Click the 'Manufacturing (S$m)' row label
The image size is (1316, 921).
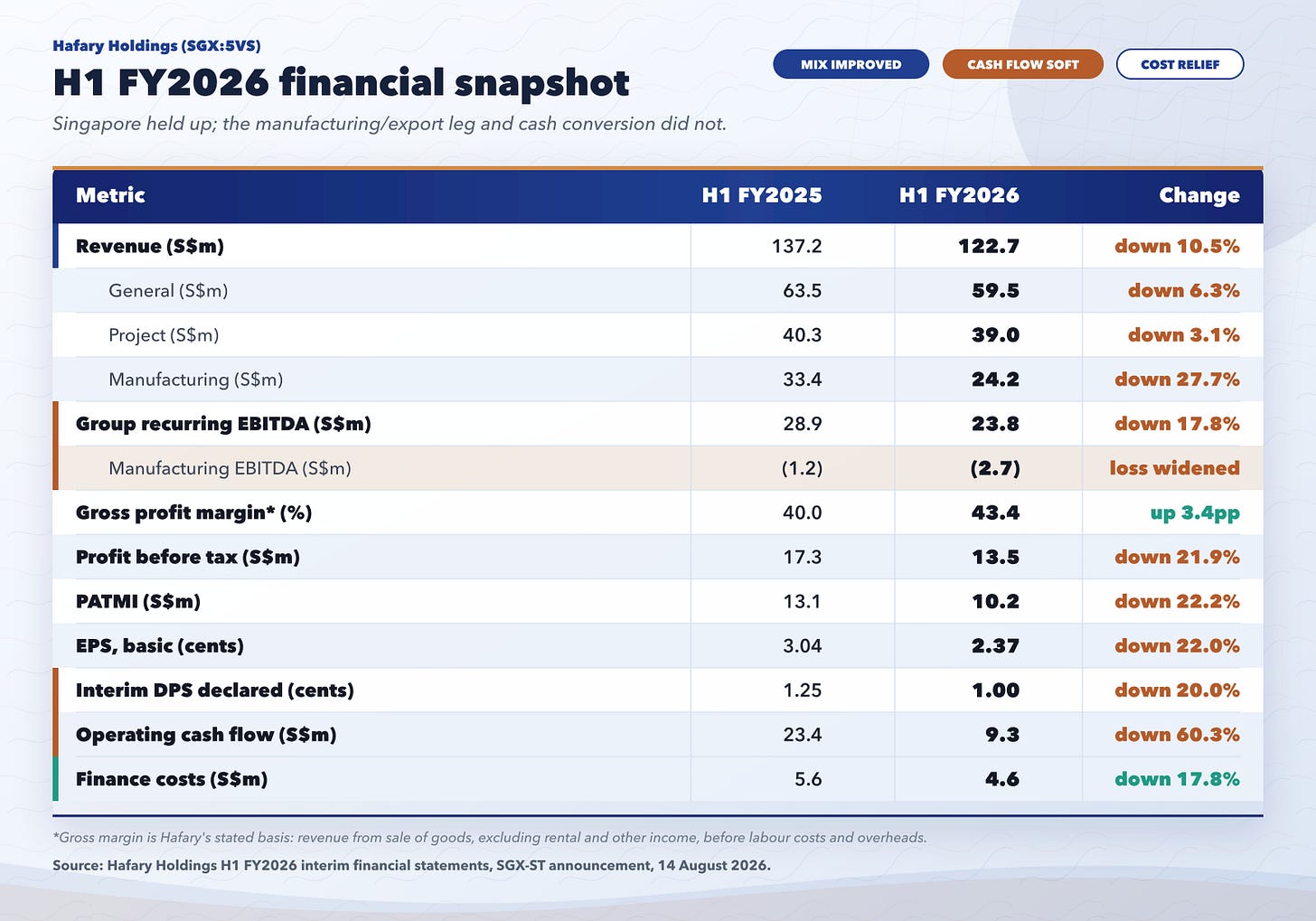click(x=196, y=379)
